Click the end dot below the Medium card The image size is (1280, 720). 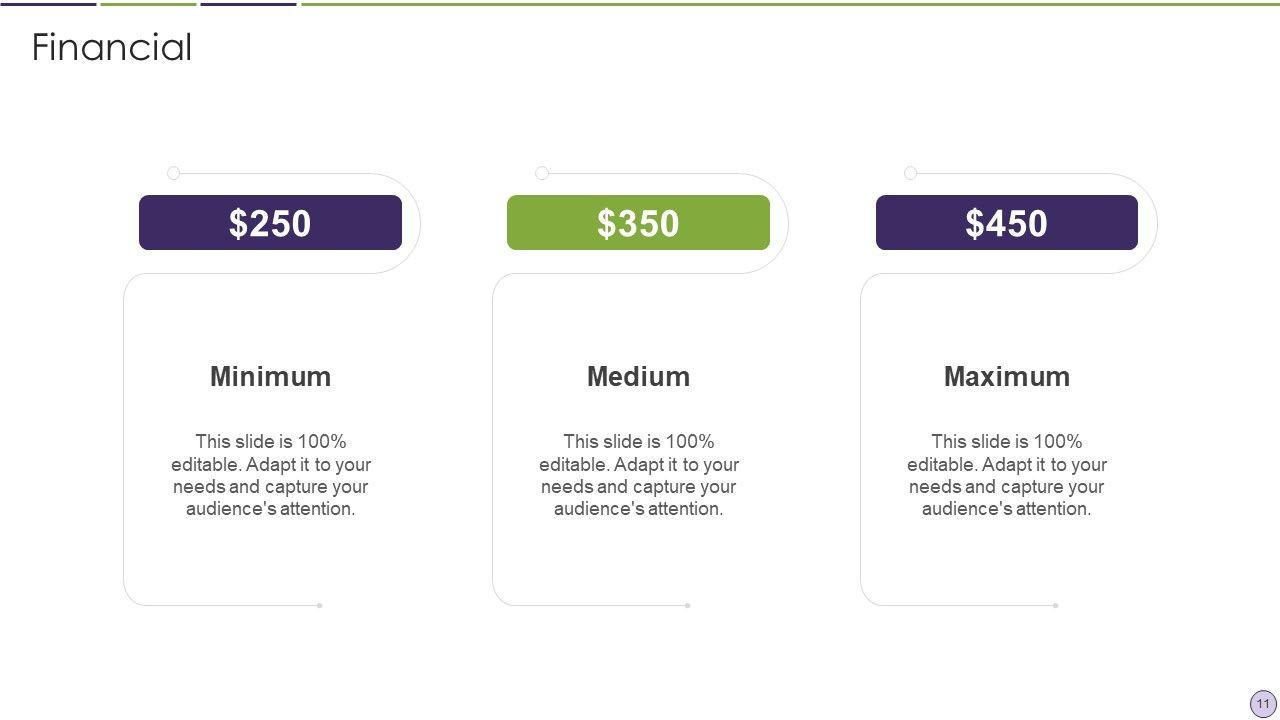688,605
